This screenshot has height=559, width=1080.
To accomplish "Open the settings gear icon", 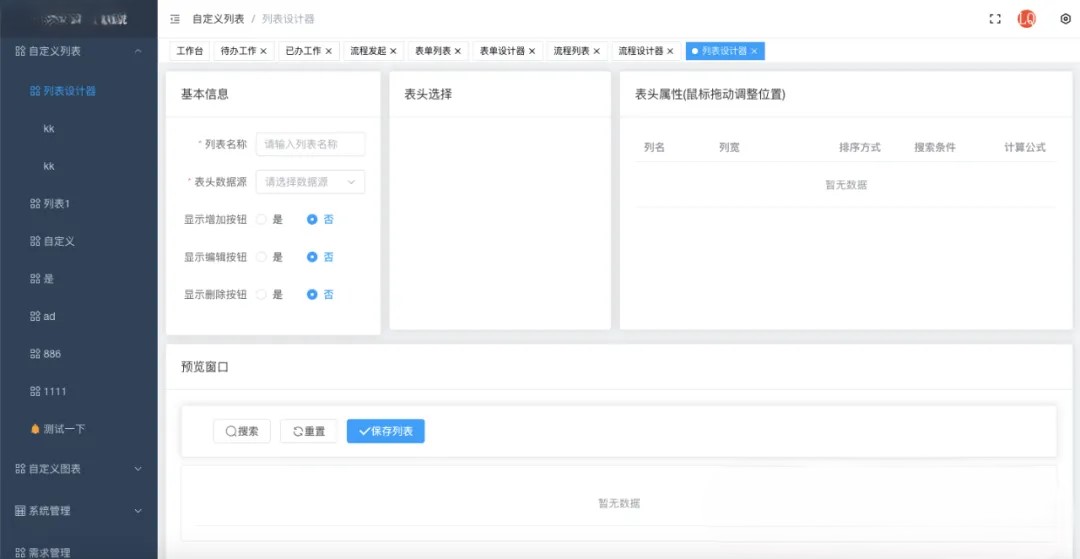I will 1065,19.
